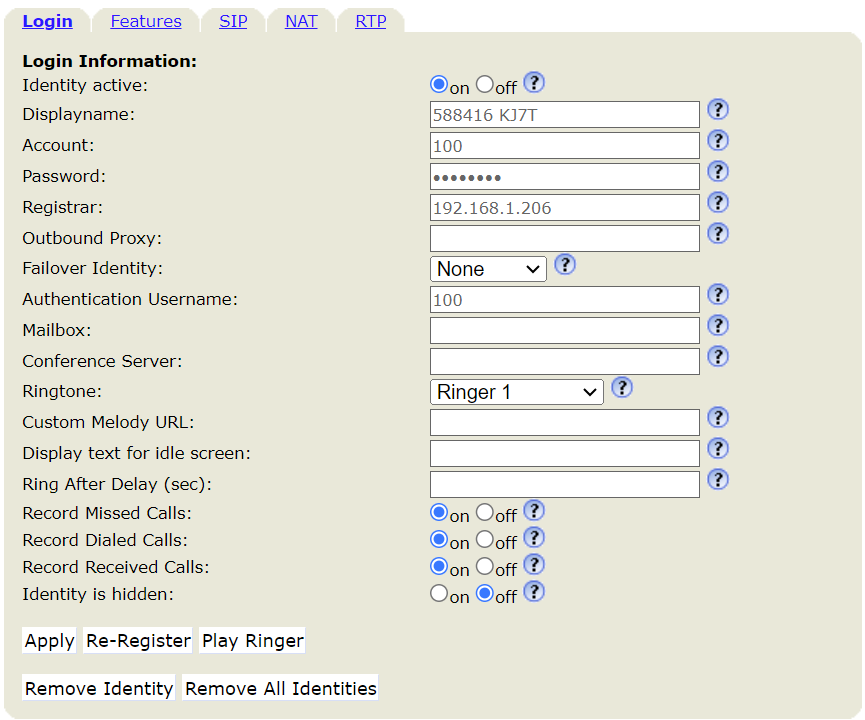
Task: Focus the Ring After Delay field
Action: tap(564, 484)
